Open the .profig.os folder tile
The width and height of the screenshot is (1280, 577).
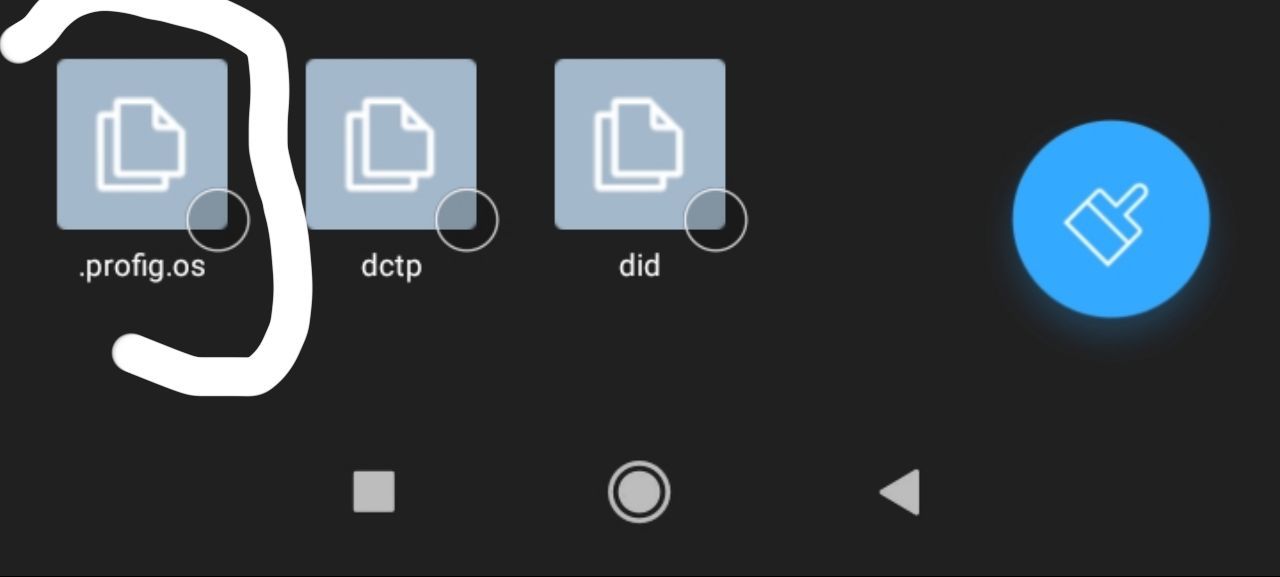pyautogui.click(x=142, y=144)
